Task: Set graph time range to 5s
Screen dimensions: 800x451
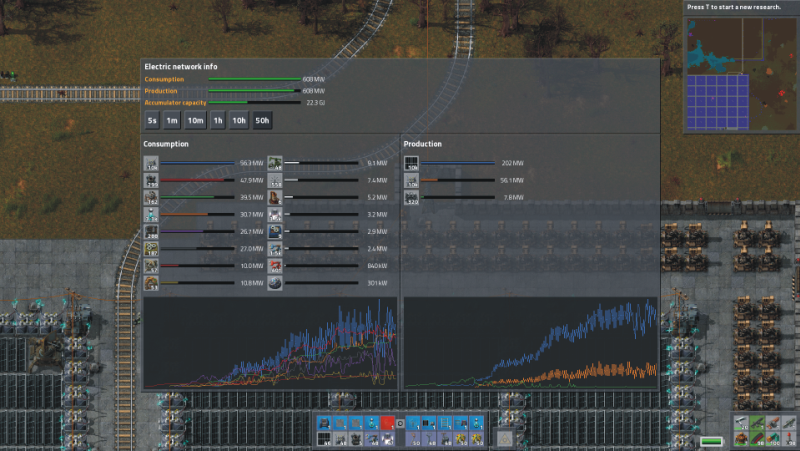Action: [152, 121]
